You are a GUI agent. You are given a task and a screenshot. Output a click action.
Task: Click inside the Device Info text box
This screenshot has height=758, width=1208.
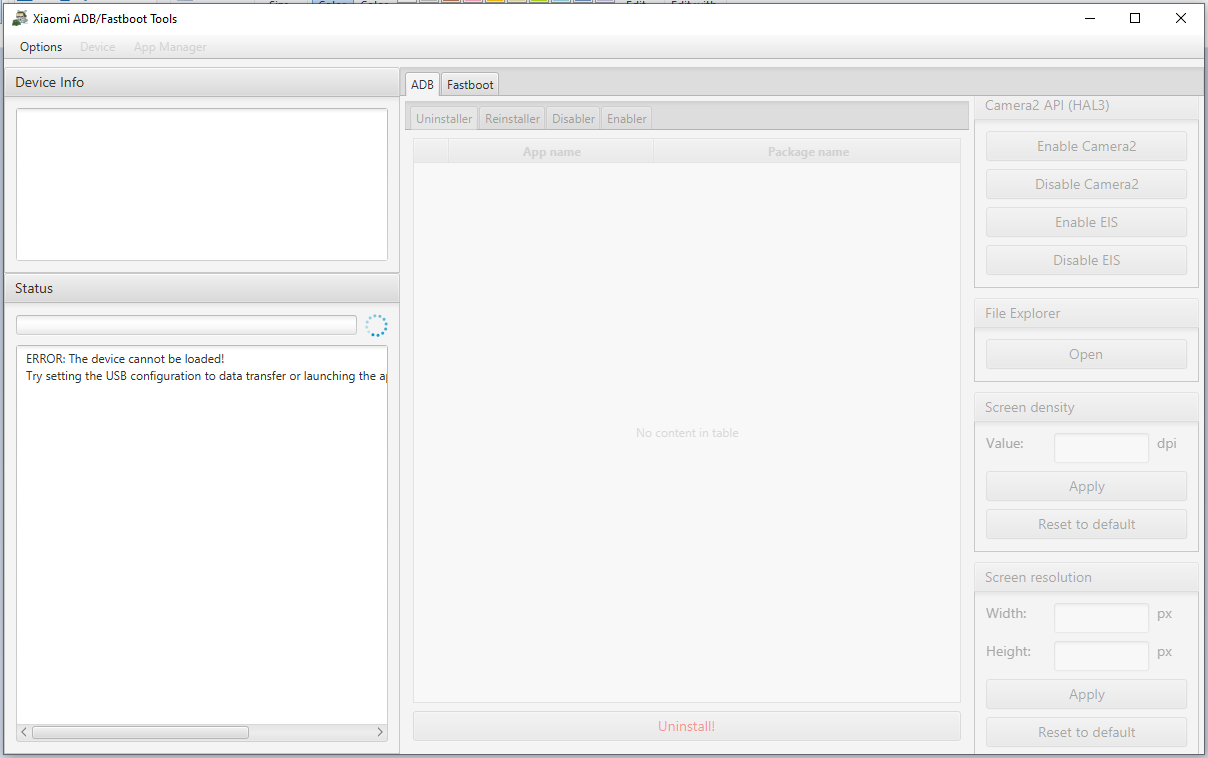tap(202, 184)
